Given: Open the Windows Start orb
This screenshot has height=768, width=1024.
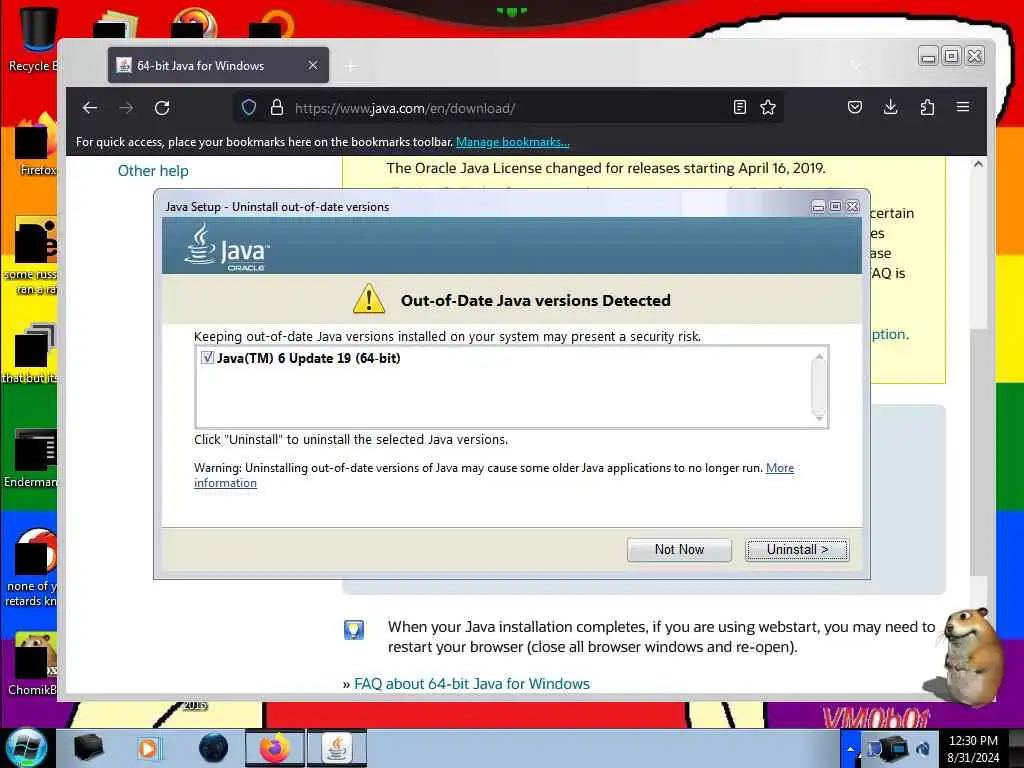Looking at the screenshot, I should click(25, 748).
